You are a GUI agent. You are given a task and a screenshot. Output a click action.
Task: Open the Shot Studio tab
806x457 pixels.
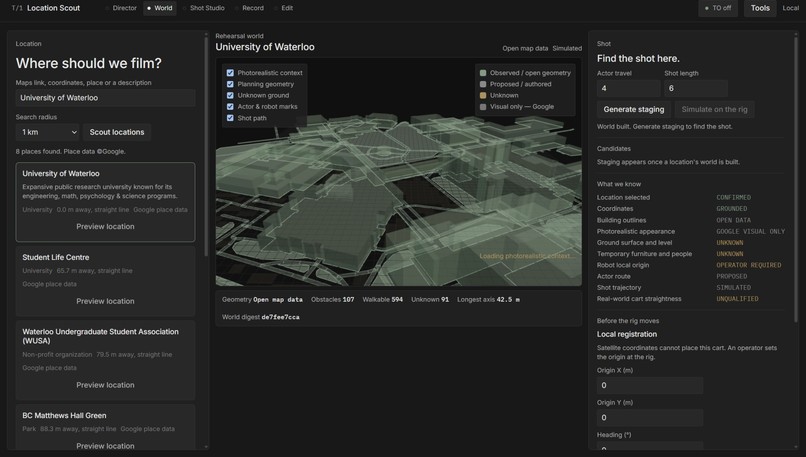(x=204, y=8)
